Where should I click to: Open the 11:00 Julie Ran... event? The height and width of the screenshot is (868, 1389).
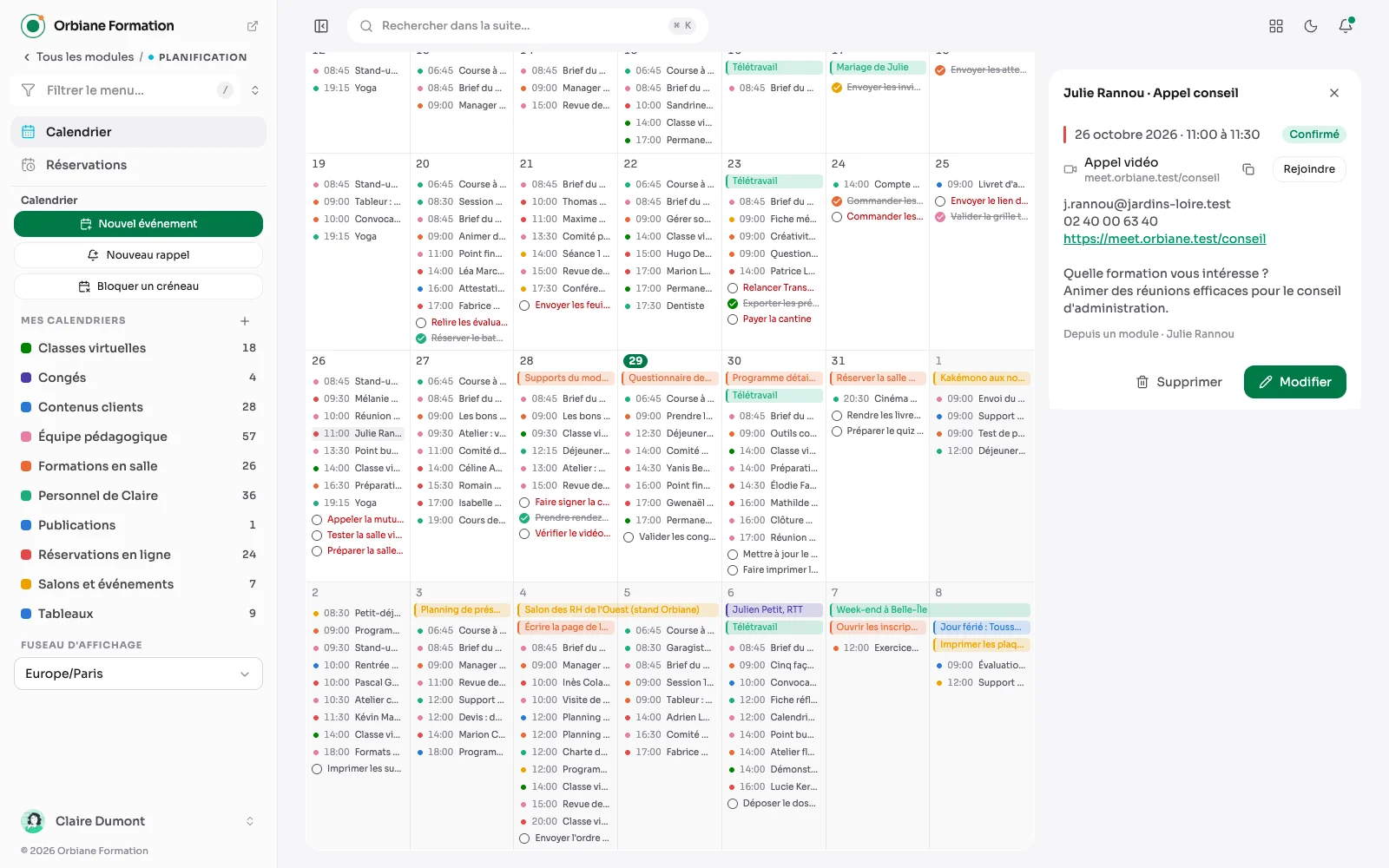point(358,433)
